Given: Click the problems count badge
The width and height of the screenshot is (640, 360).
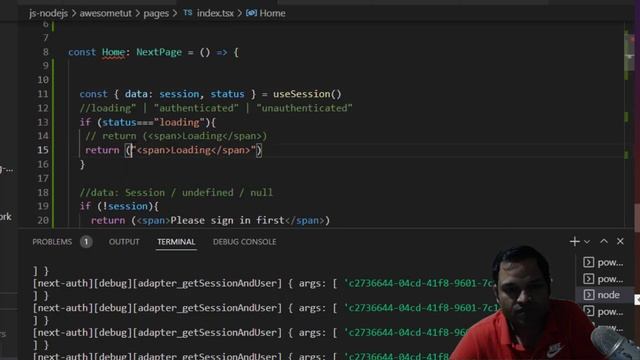Looking at the screenshot, I should pyautogui.click(x=86, y=242).
